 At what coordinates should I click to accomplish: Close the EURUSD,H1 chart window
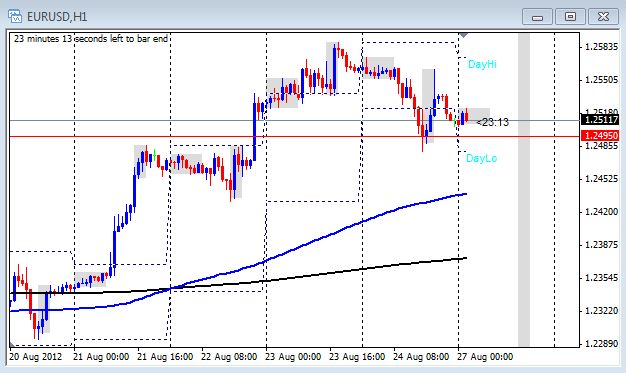pyautogui.click(x=603, y=17)
